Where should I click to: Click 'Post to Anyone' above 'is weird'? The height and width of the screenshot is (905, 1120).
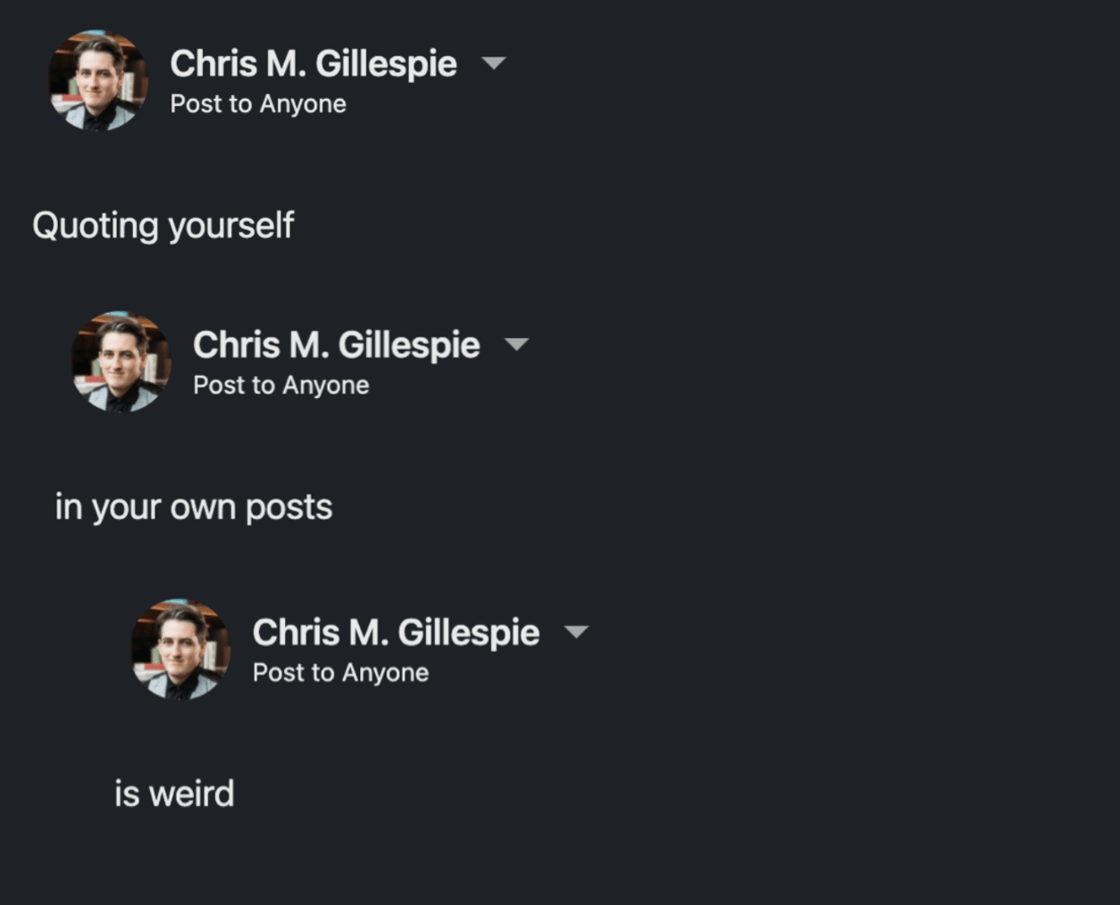tap(340, 673)
